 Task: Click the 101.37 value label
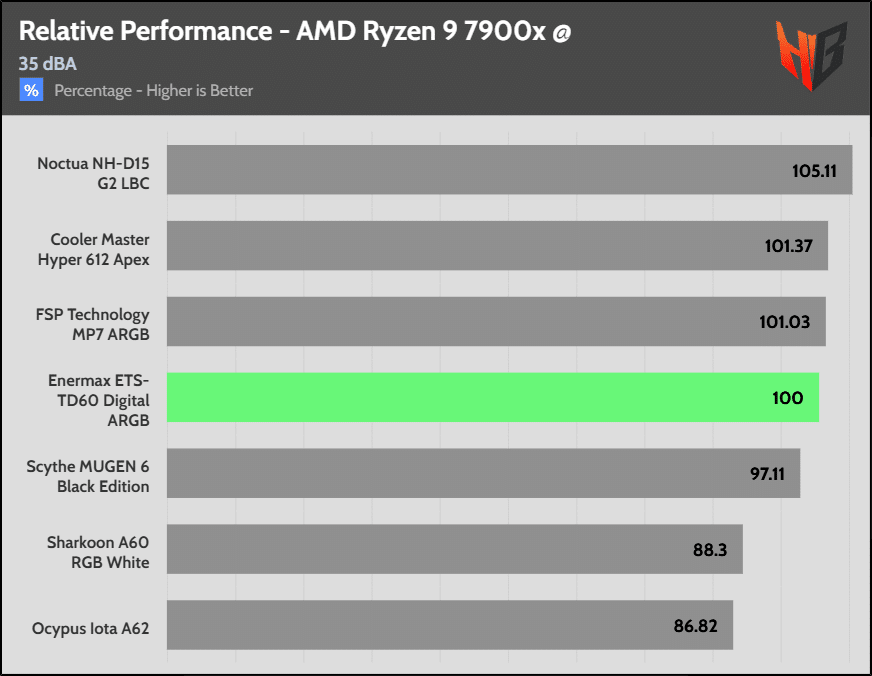click(789, 246)
